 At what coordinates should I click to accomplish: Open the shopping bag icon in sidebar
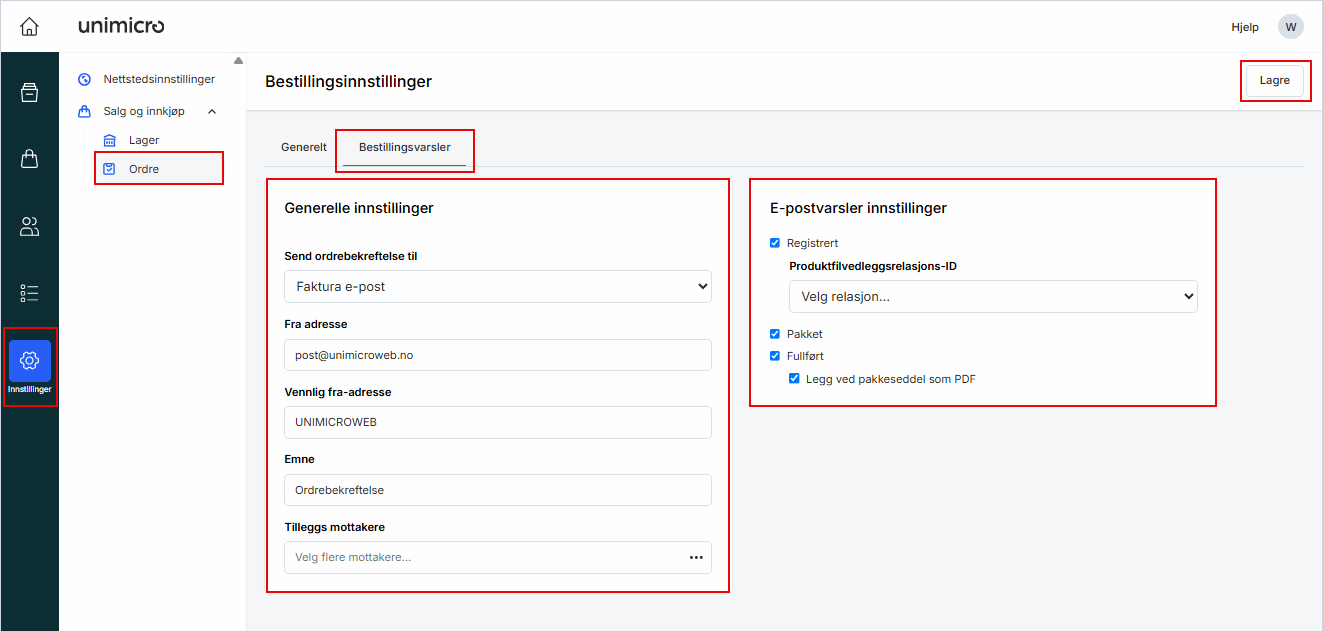(29, 159)
